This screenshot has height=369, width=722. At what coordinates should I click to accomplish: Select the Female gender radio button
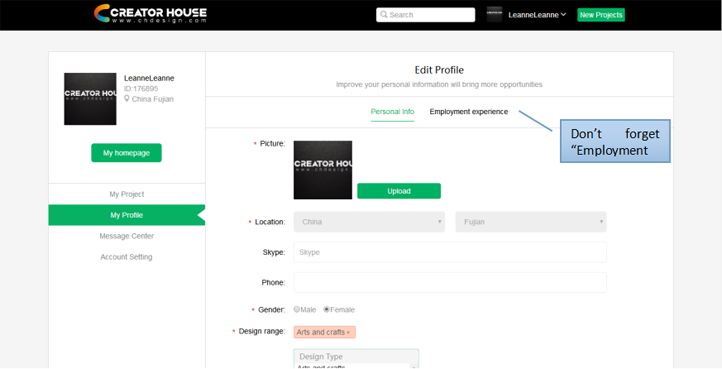pyautogui.click(x=326, y=310)
